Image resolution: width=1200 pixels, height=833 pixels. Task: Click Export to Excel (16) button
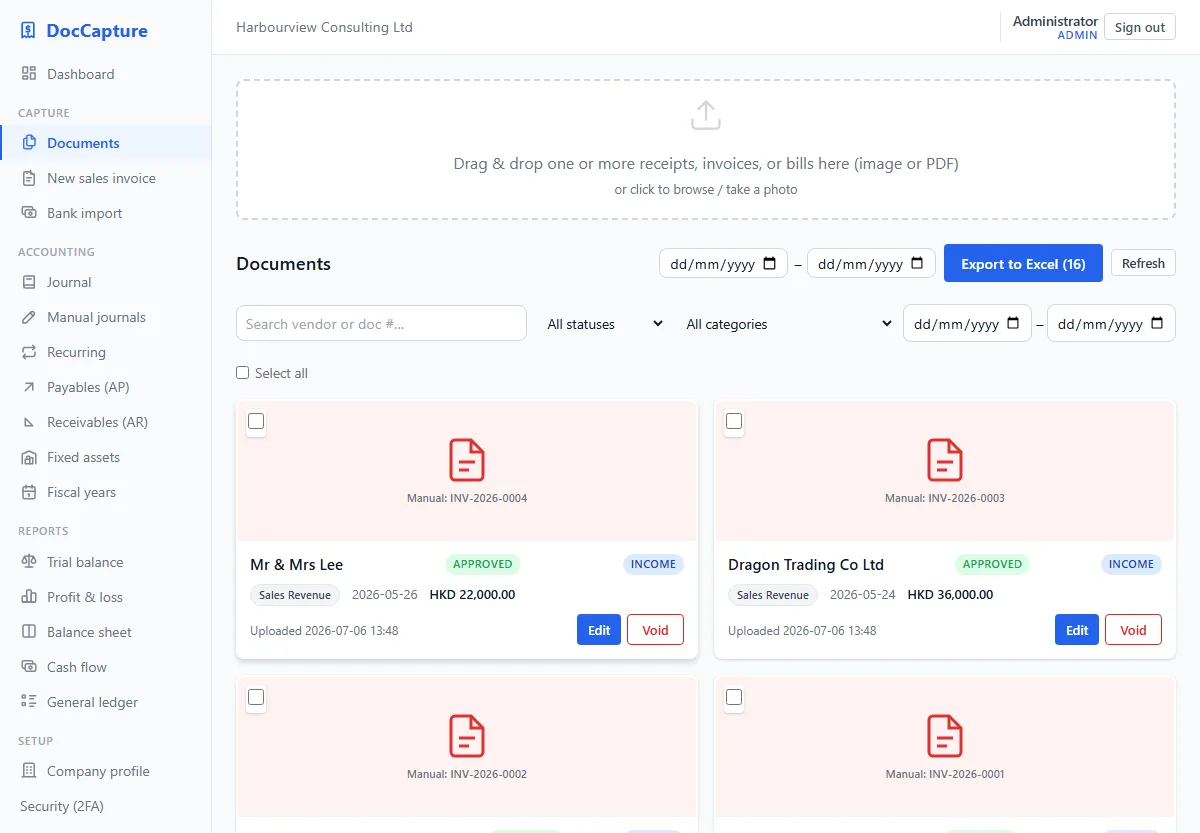coord(1023,264)
